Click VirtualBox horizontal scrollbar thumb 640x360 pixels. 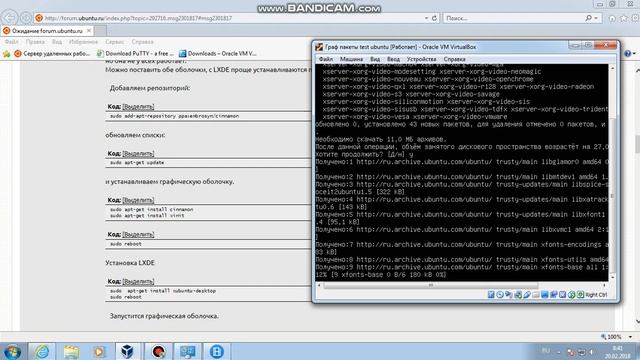coord(431,285)
